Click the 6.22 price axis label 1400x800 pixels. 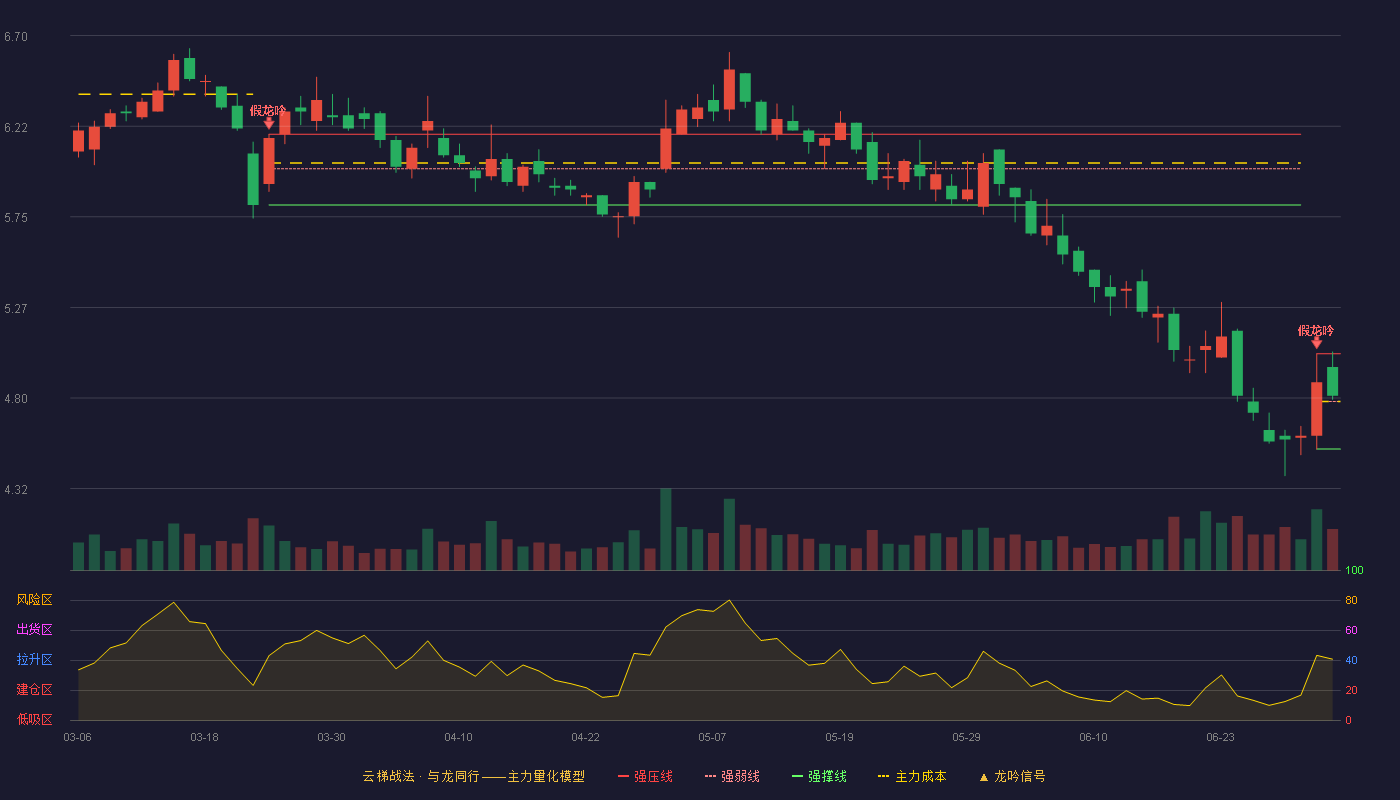click(x=16, y=128)
